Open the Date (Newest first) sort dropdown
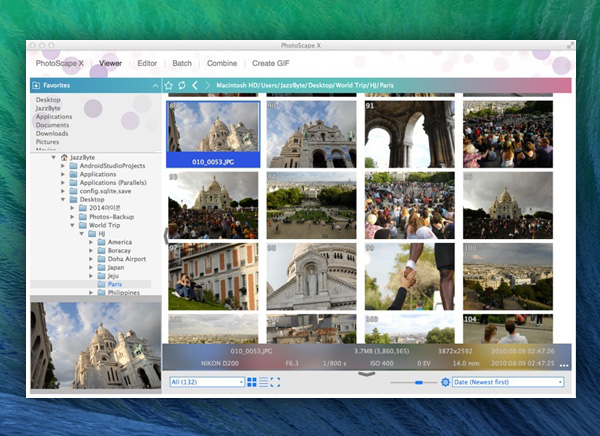Viewport: 600px width, 436px height. click(508, 382)
